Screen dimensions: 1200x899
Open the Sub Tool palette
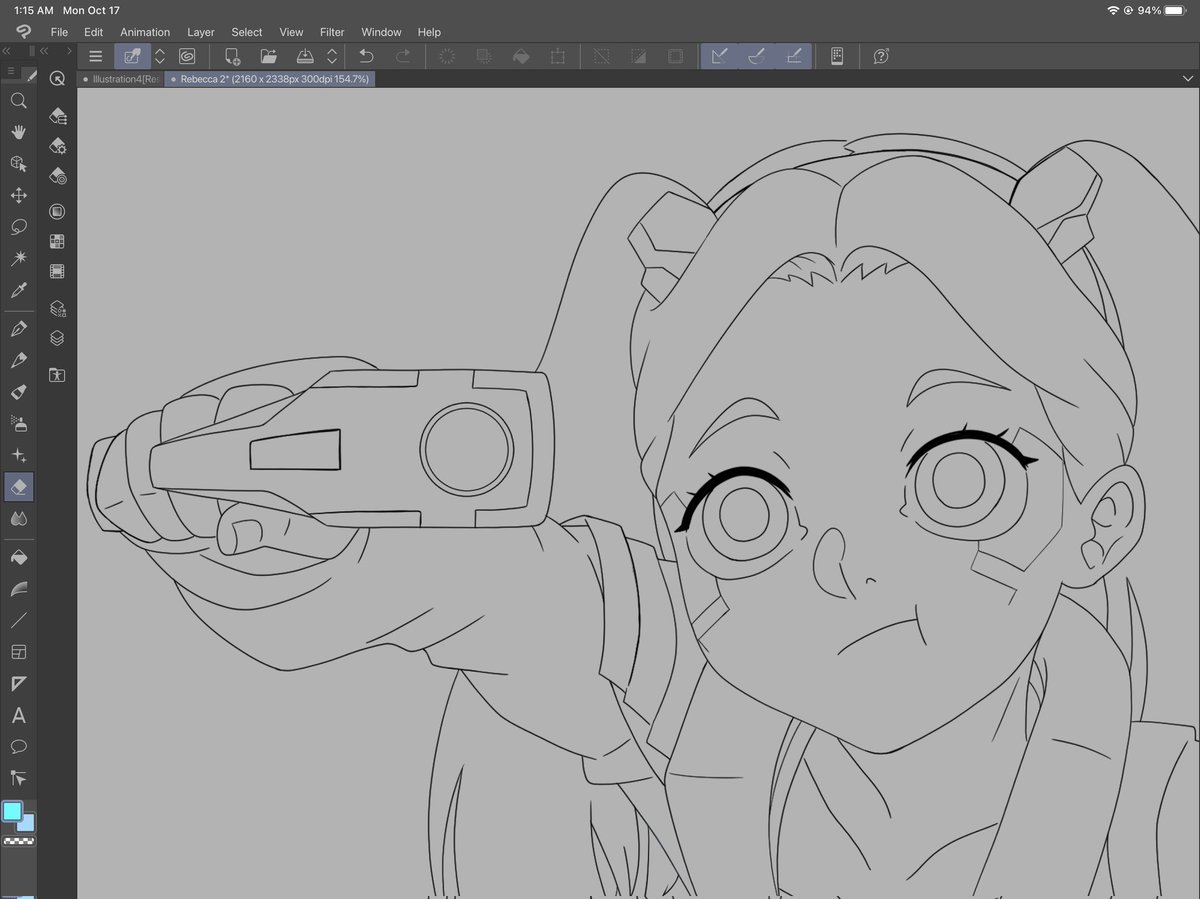tap(57, 116)
